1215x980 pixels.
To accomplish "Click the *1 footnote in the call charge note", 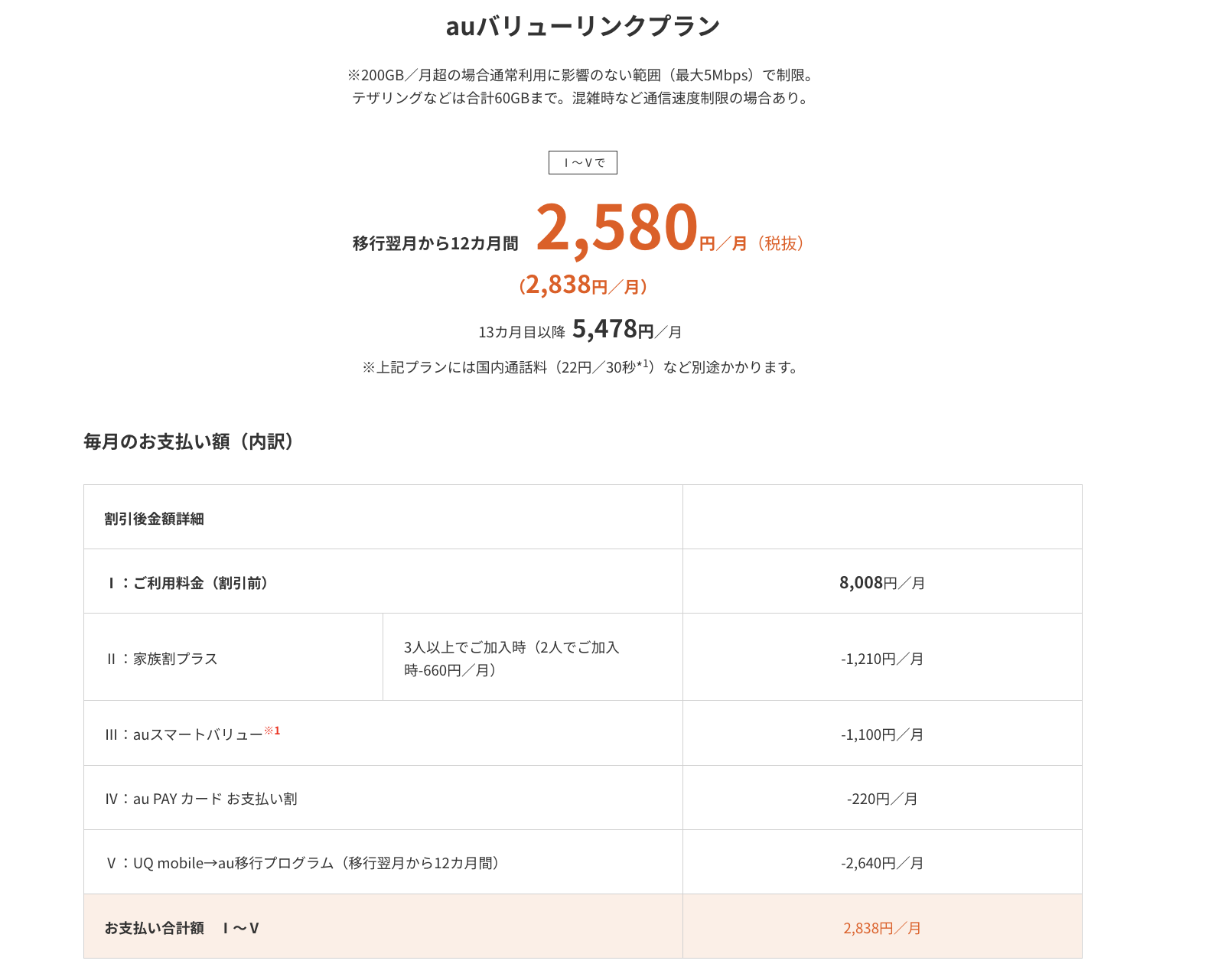I will (643, 364).
